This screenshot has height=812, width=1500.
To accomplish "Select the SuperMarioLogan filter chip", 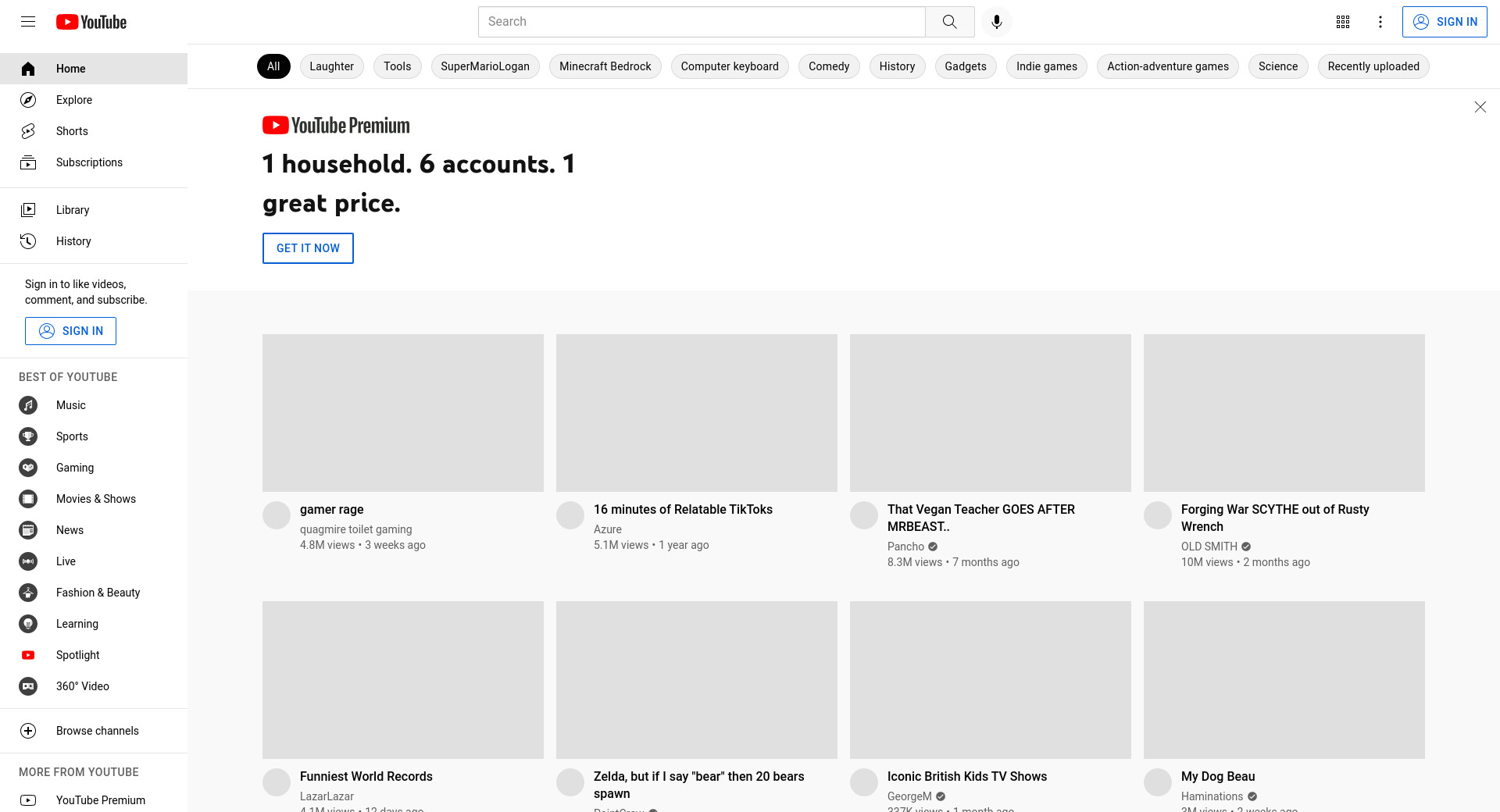I will click(485, 66).
